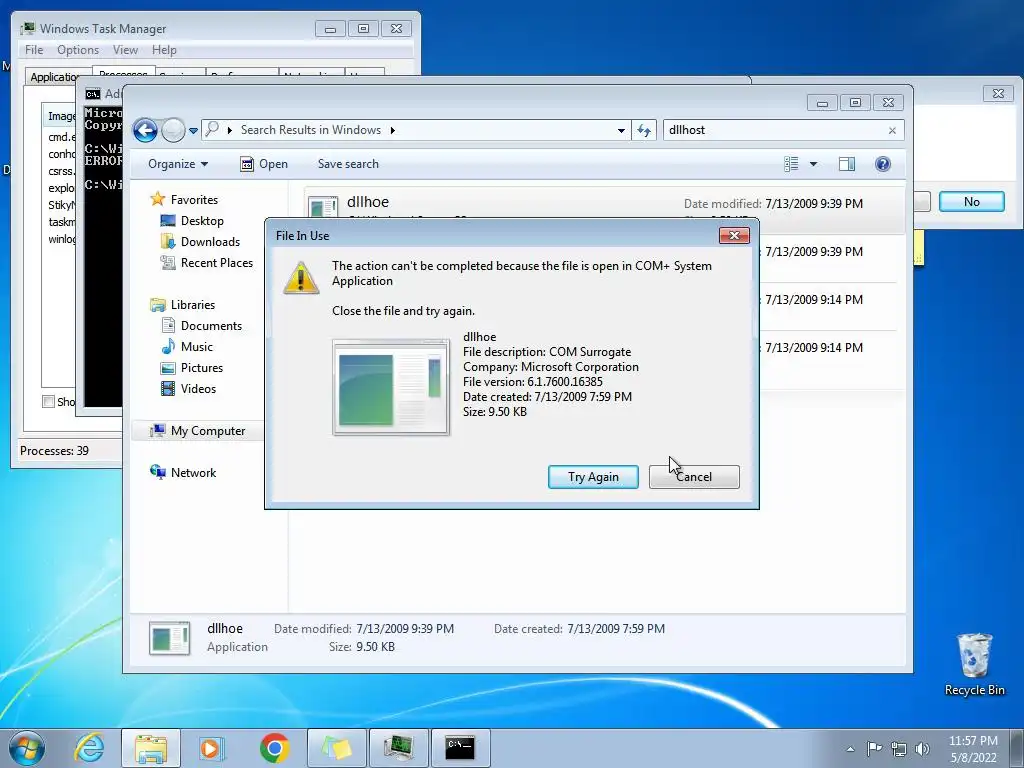Open network tray icon
Image resolution: width=1024 pixels, height=768 pixels.
(x=899, y=749)
